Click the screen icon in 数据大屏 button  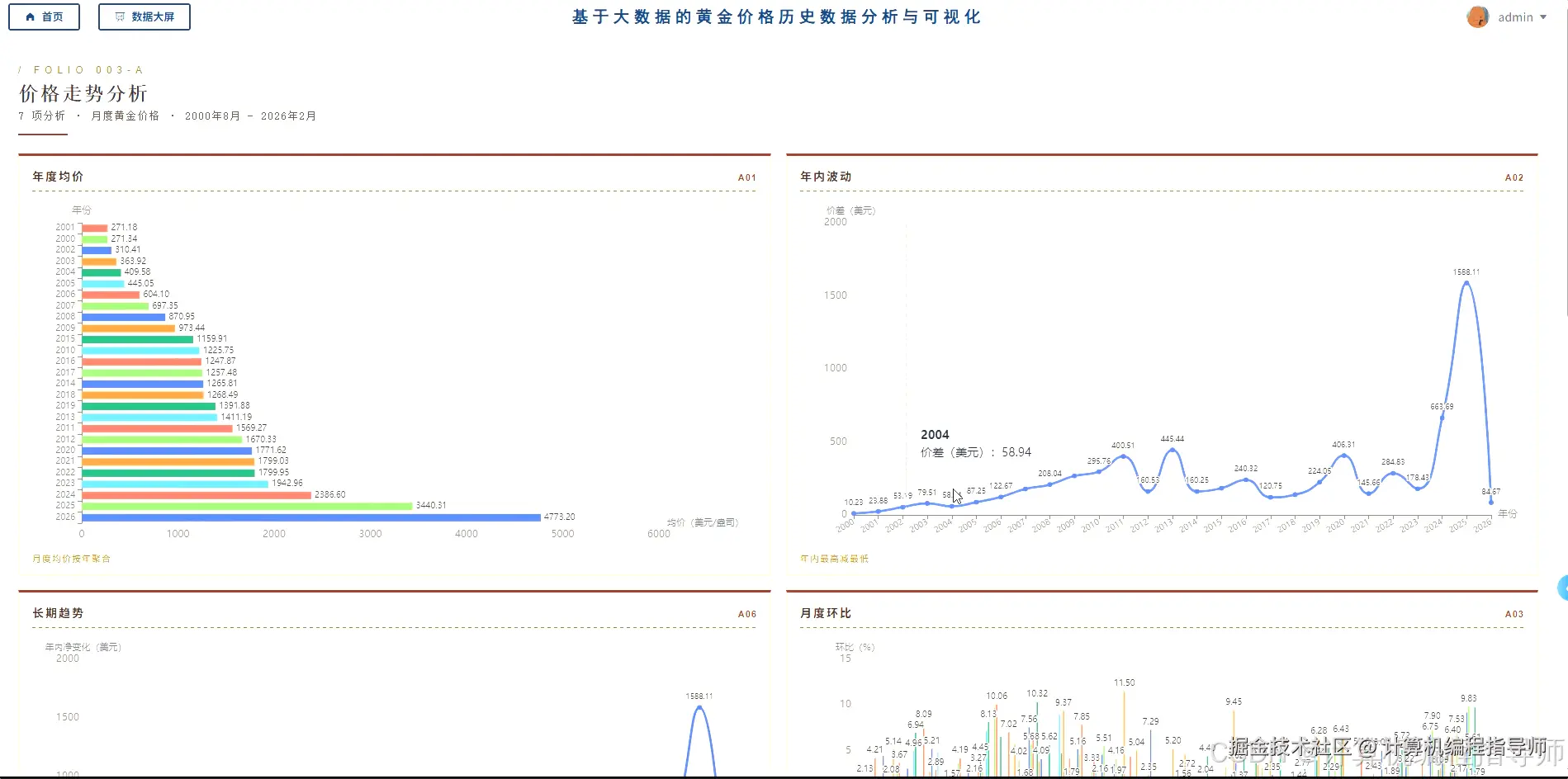pyautogui.click(x=121, y=17)
